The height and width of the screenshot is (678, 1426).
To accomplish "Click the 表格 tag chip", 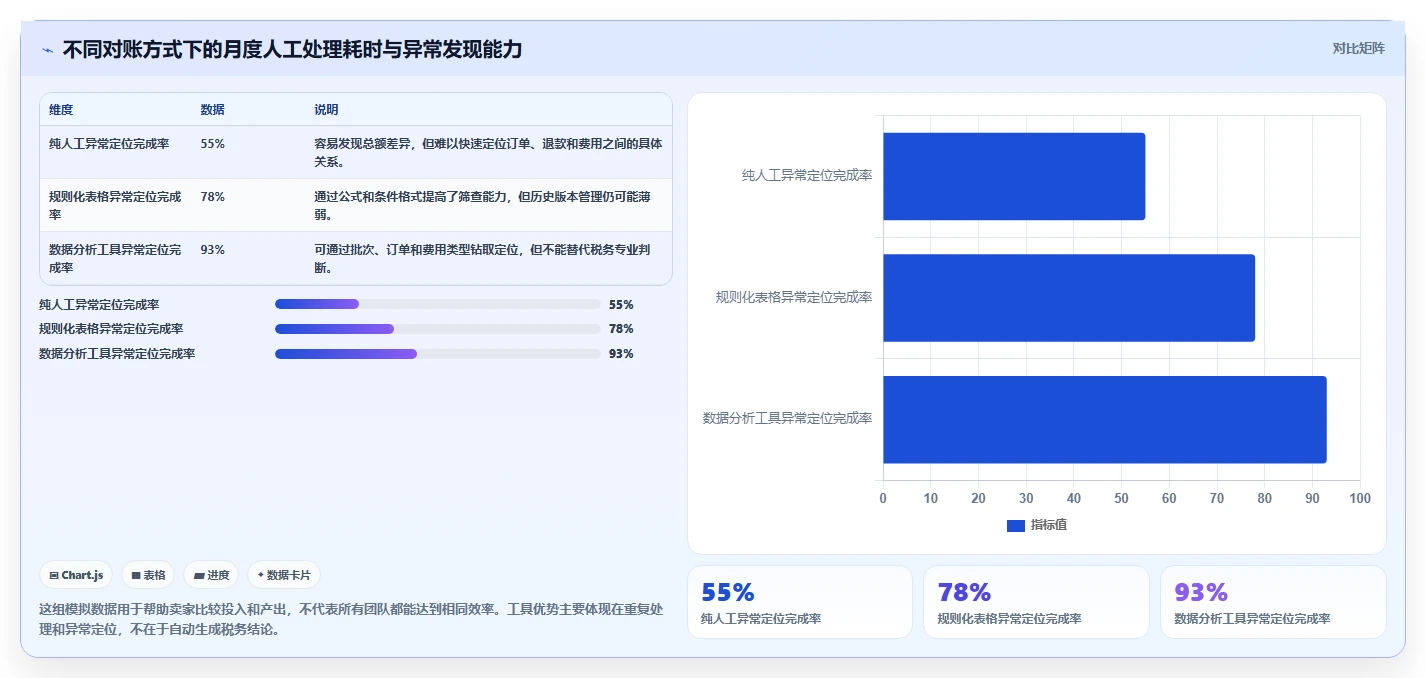I will [148, 575].
